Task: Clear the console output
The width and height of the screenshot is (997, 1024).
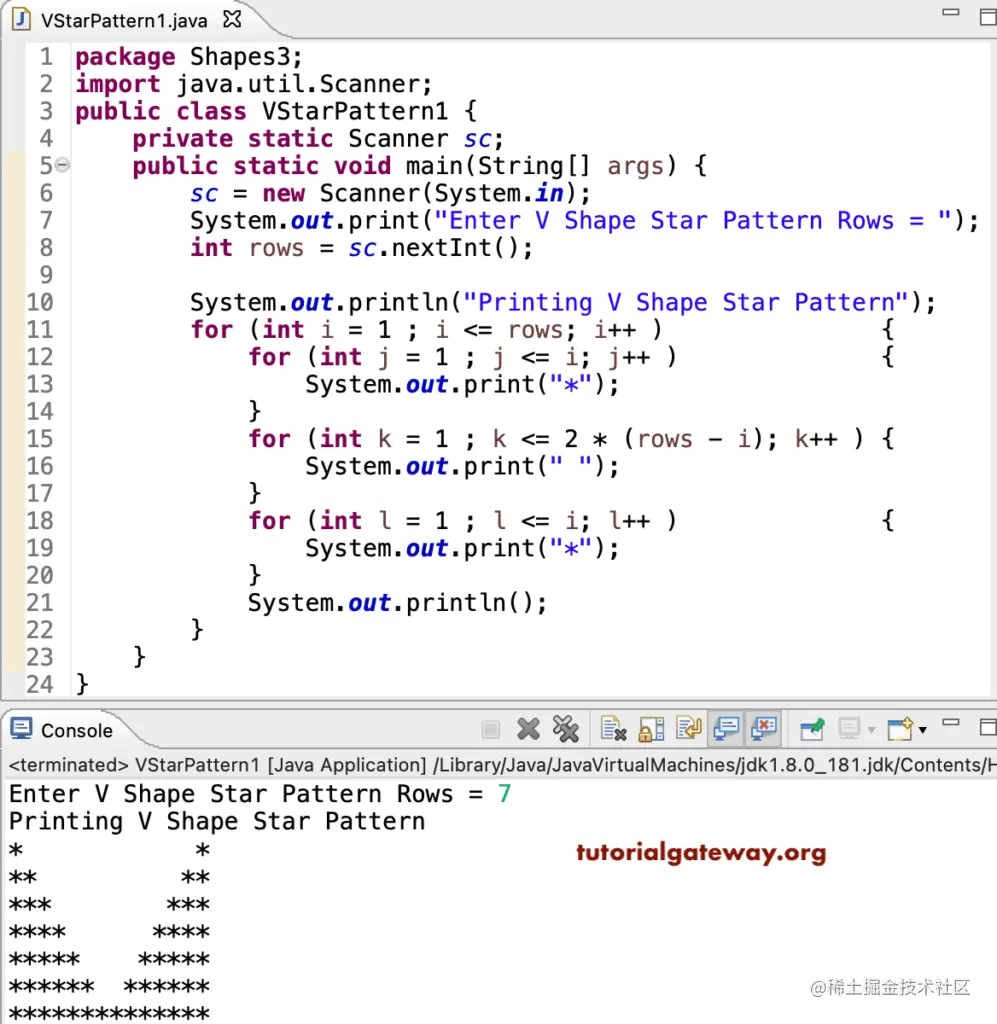Action: 613,729
